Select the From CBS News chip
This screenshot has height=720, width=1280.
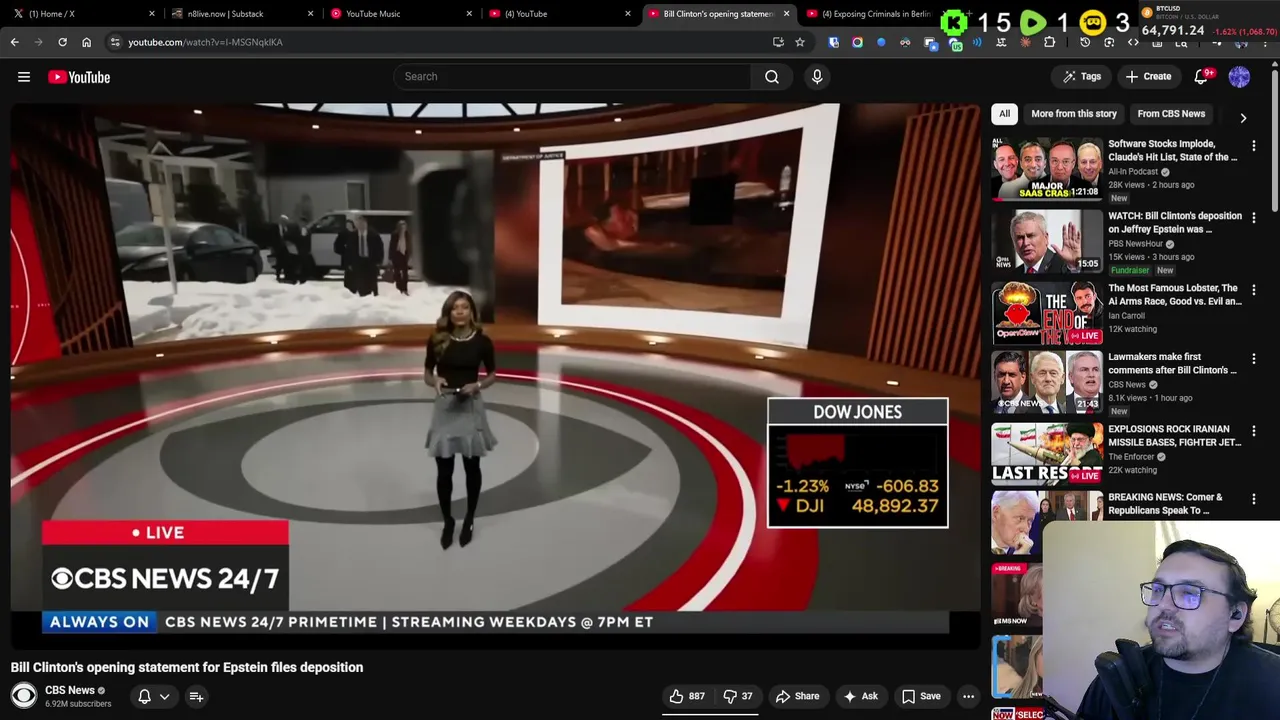(x=1171, y=114)
